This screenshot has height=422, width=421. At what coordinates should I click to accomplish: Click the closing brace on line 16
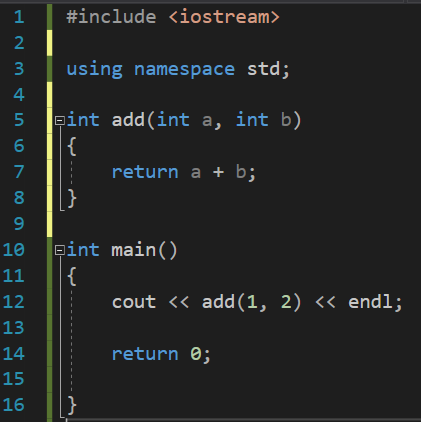(x=72, y=406)
